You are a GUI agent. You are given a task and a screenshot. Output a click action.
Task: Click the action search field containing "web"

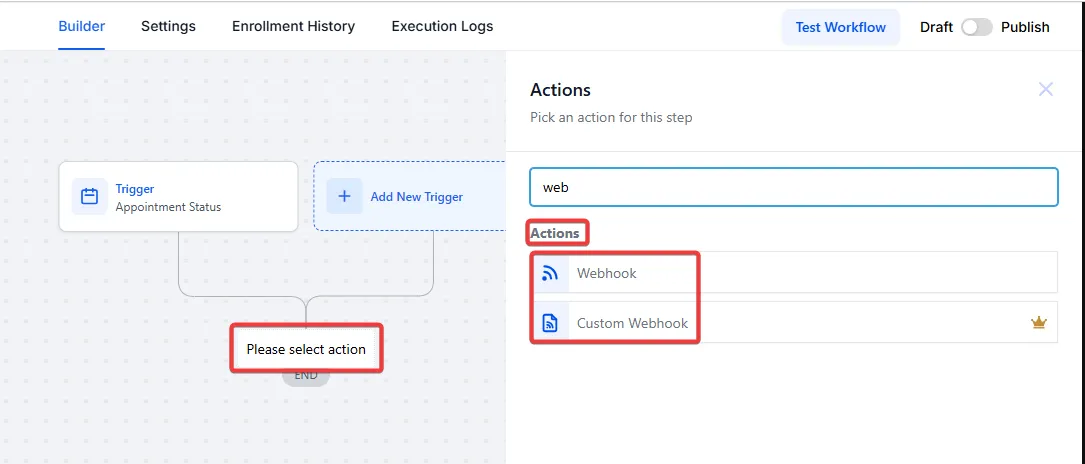click(x=793, y=187)
